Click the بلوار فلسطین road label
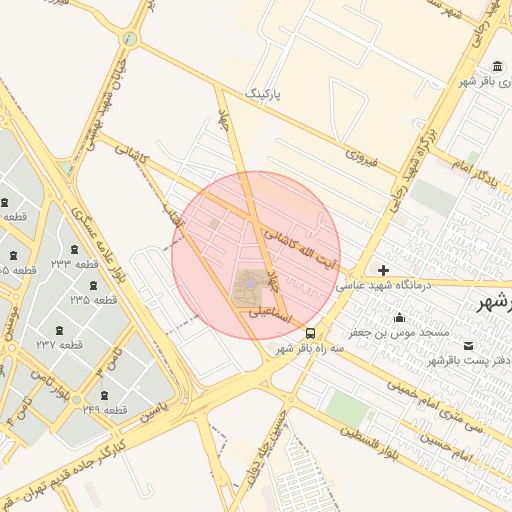Screen dimensions: 512x512 369,443
